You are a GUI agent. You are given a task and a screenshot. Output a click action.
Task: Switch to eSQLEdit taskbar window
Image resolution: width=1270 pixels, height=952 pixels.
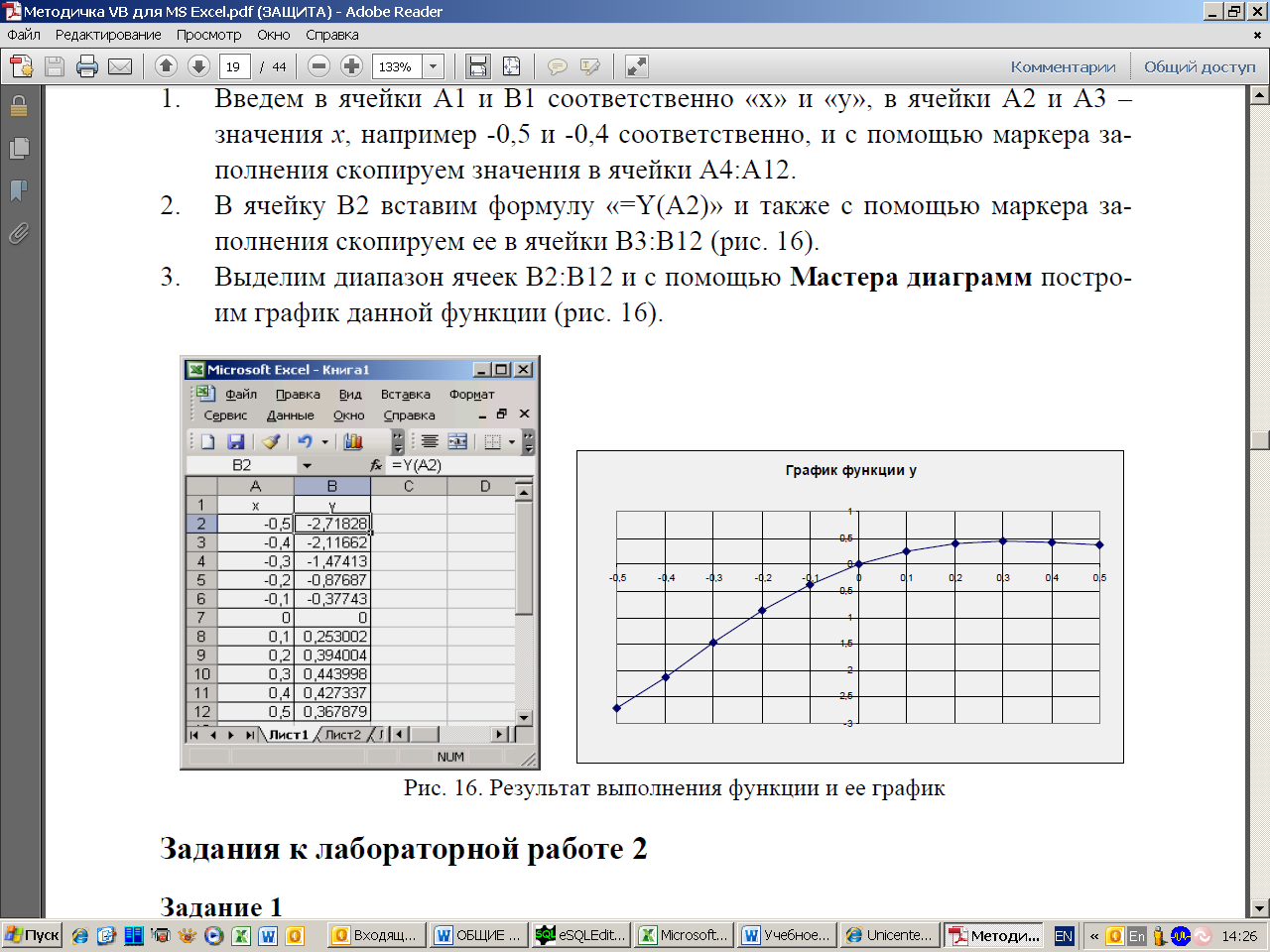click(581, 935)
